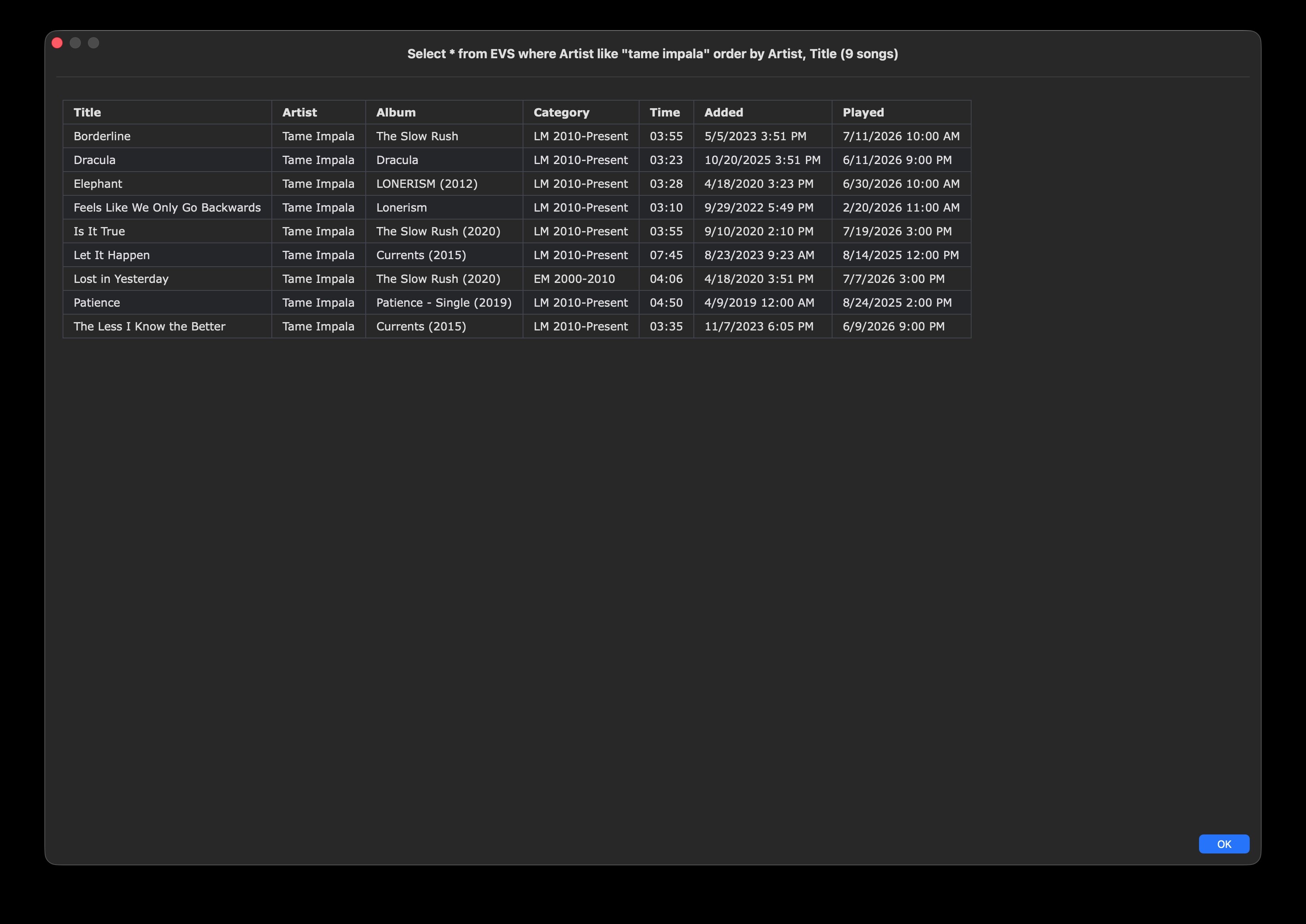Click the LM 2010-Present category for Elephant

click(581, 184)
